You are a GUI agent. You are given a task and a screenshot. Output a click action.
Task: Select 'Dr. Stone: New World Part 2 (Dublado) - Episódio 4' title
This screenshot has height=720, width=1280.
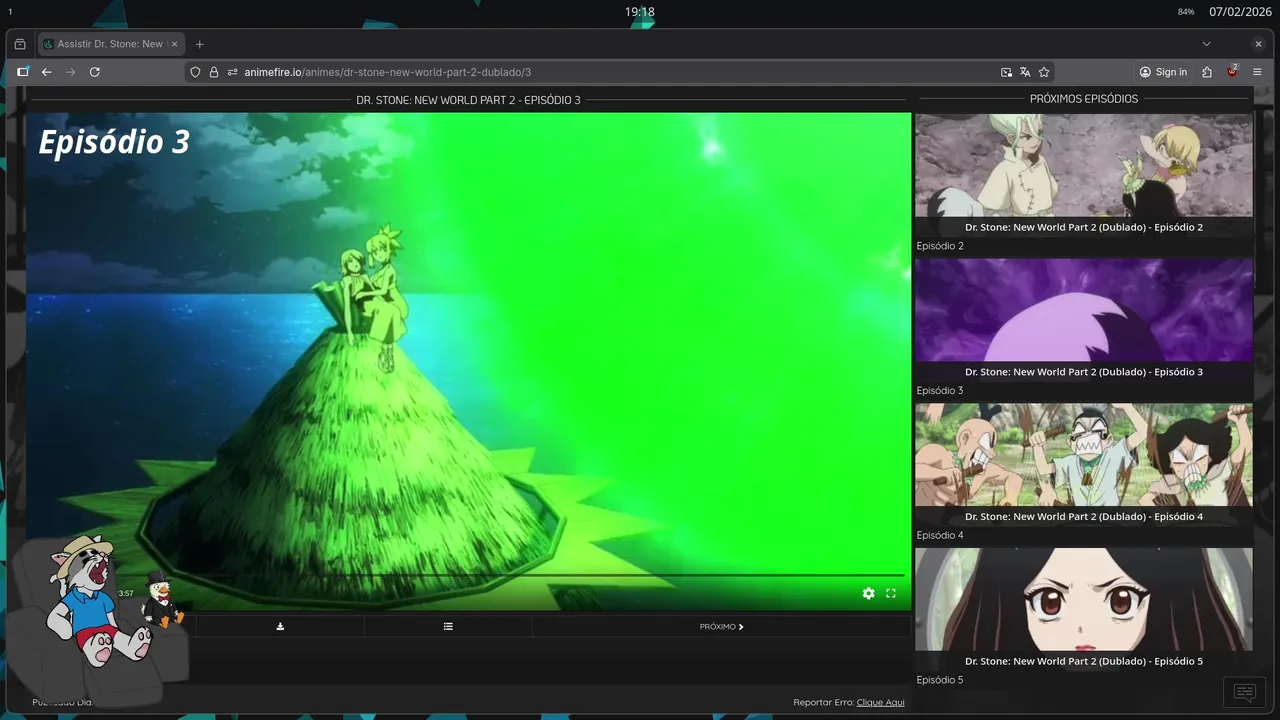pyautogui.click(x=1084, y=517)
